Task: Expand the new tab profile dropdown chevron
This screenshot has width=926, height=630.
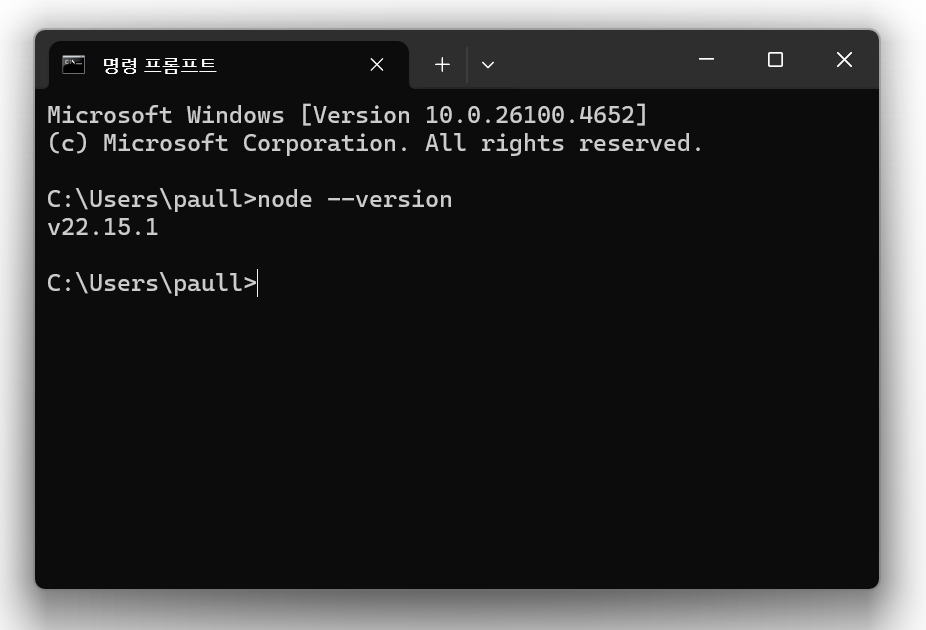Action: coord(488,65)
